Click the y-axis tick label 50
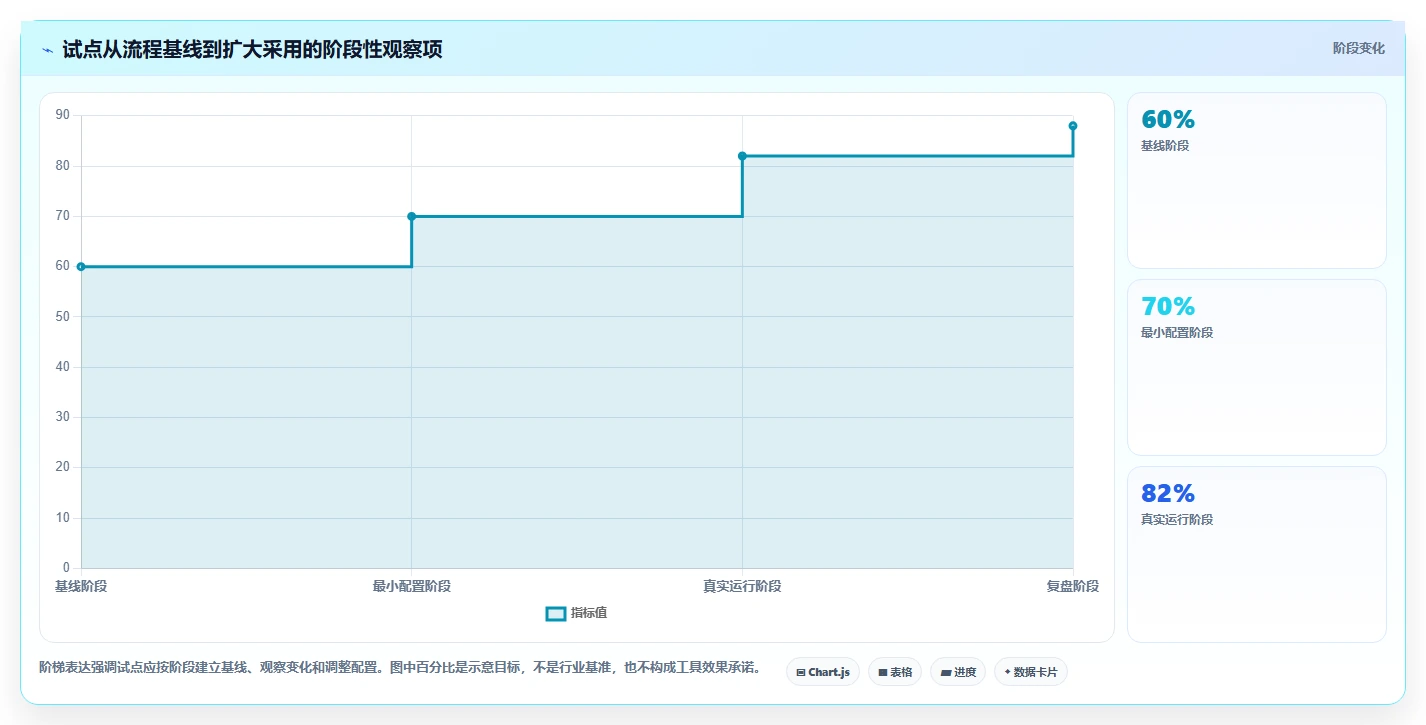This screenshot has width=1426, height=725. (63, 317)
